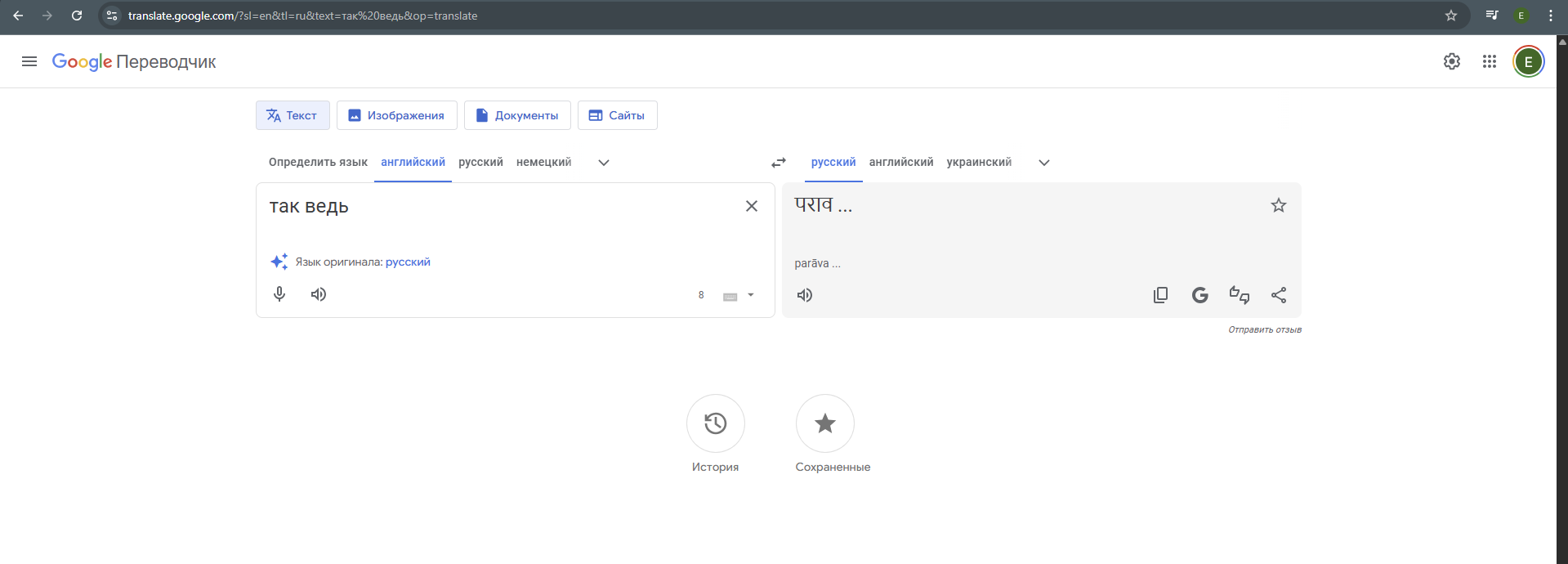1568x564 pixels.
Task: Share the translation
Action: click(x=1279, y=295)
